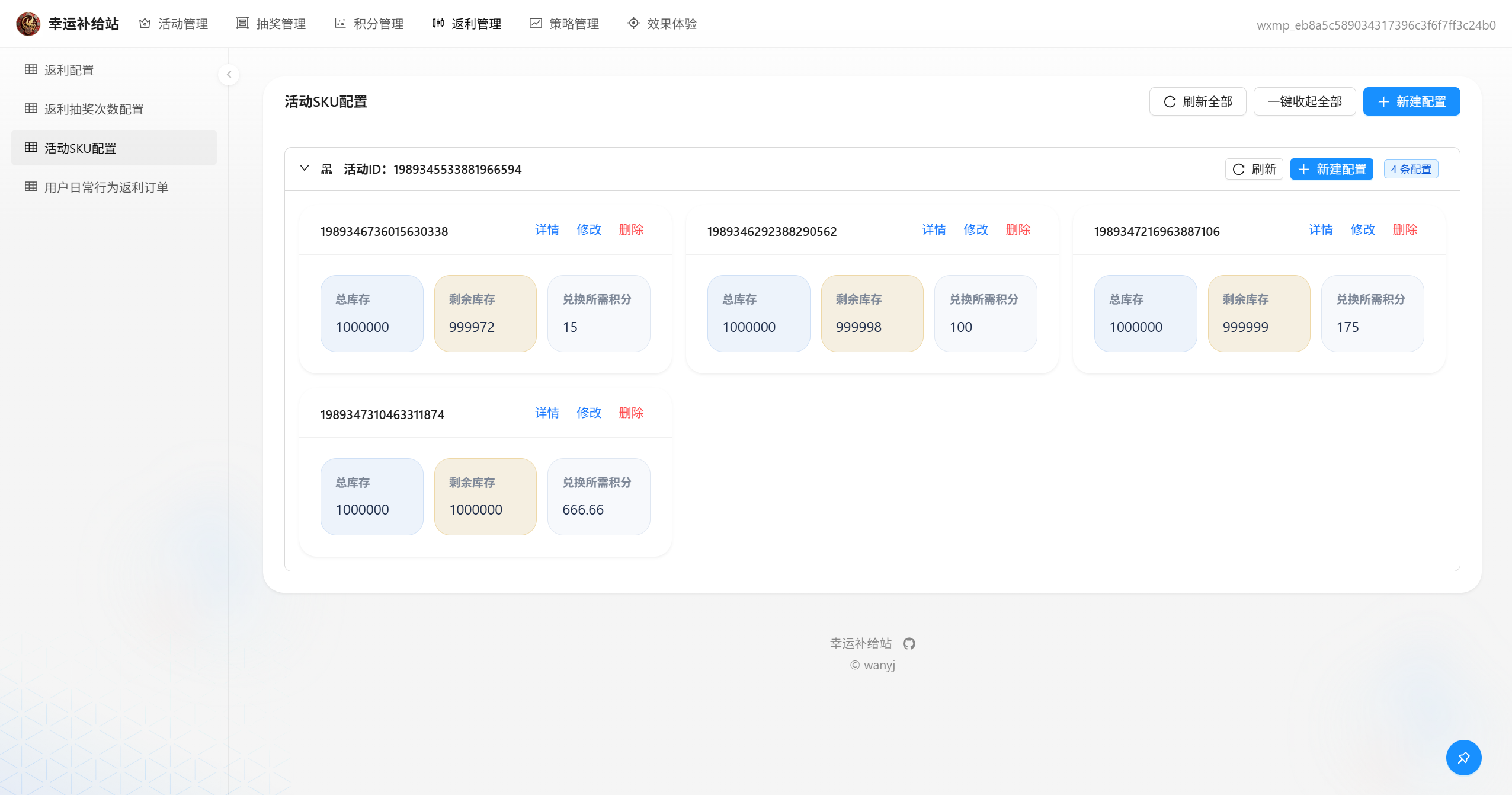Viewport: 1512px width, 795px height.
Task: Click top-right blue 新建配置 button
Action: point(1411,101)
